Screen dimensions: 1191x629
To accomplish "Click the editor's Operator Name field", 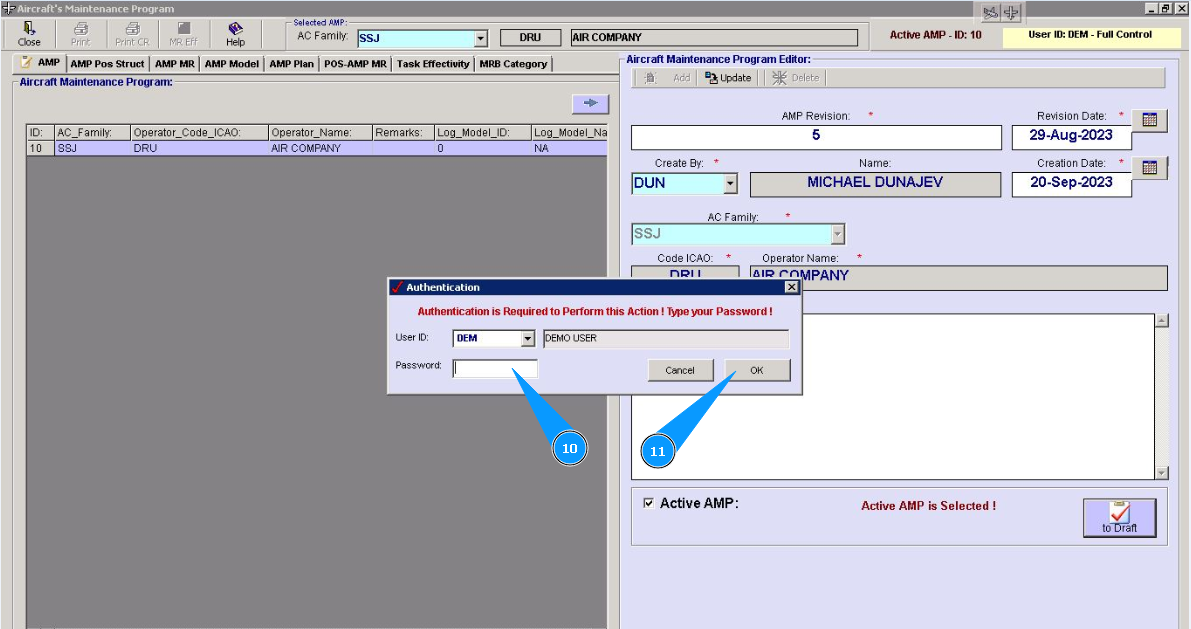I will click(959, 277).
